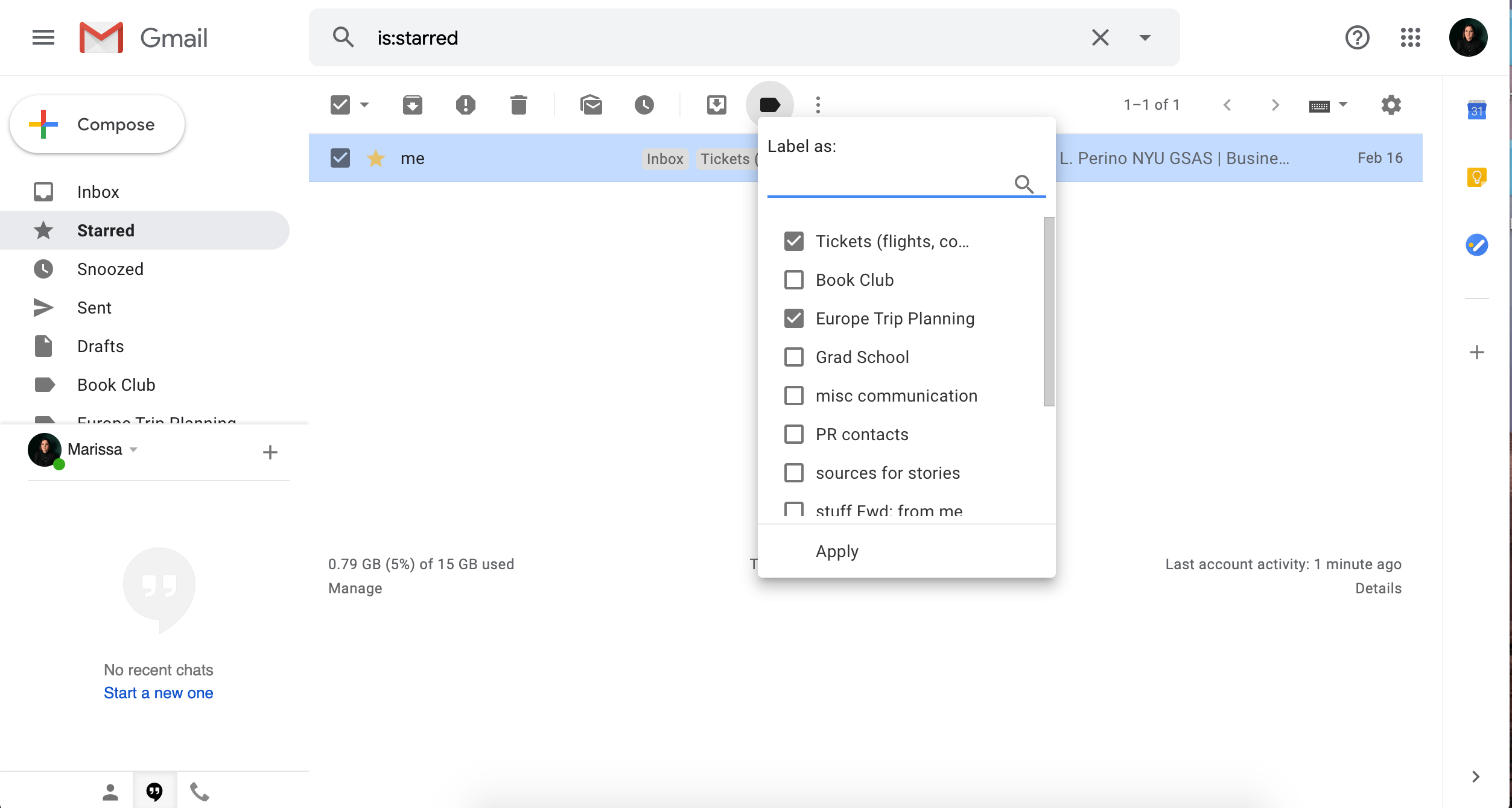The height and width of the screenshot is (808, 1512).
Task: Click the Delete trash icon
Action: point(518,105)
